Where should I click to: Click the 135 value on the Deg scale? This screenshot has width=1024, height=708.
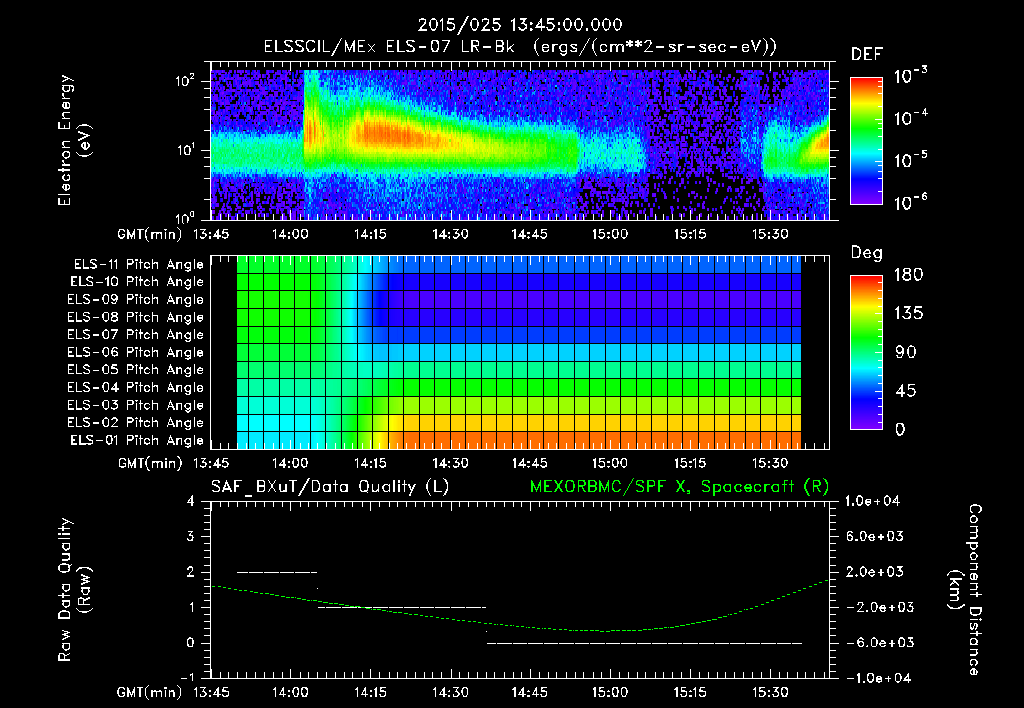tap(908, 314)
